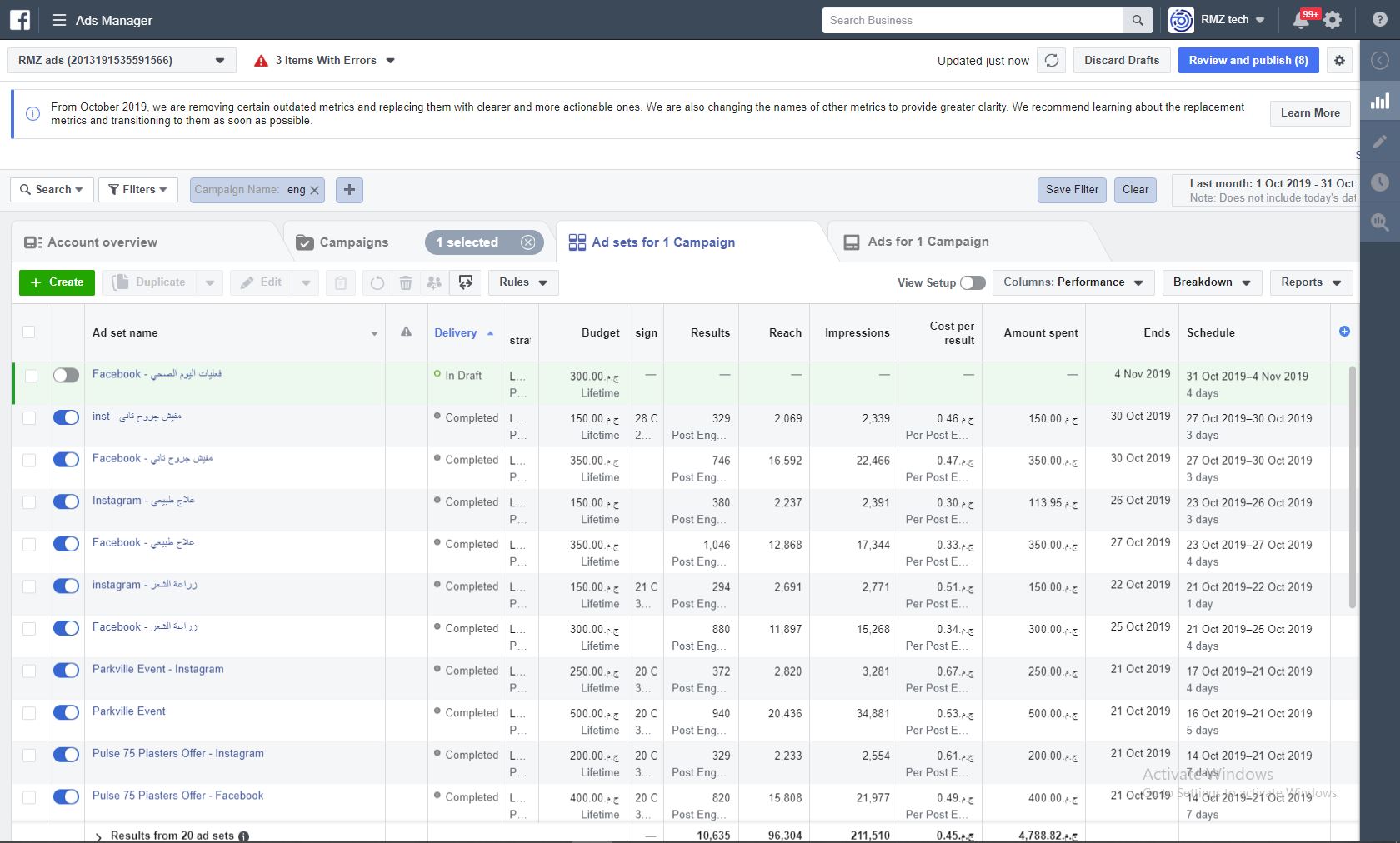
Task: Switch to Ads for 1 Campaign tab
Action: click(916, 242)
